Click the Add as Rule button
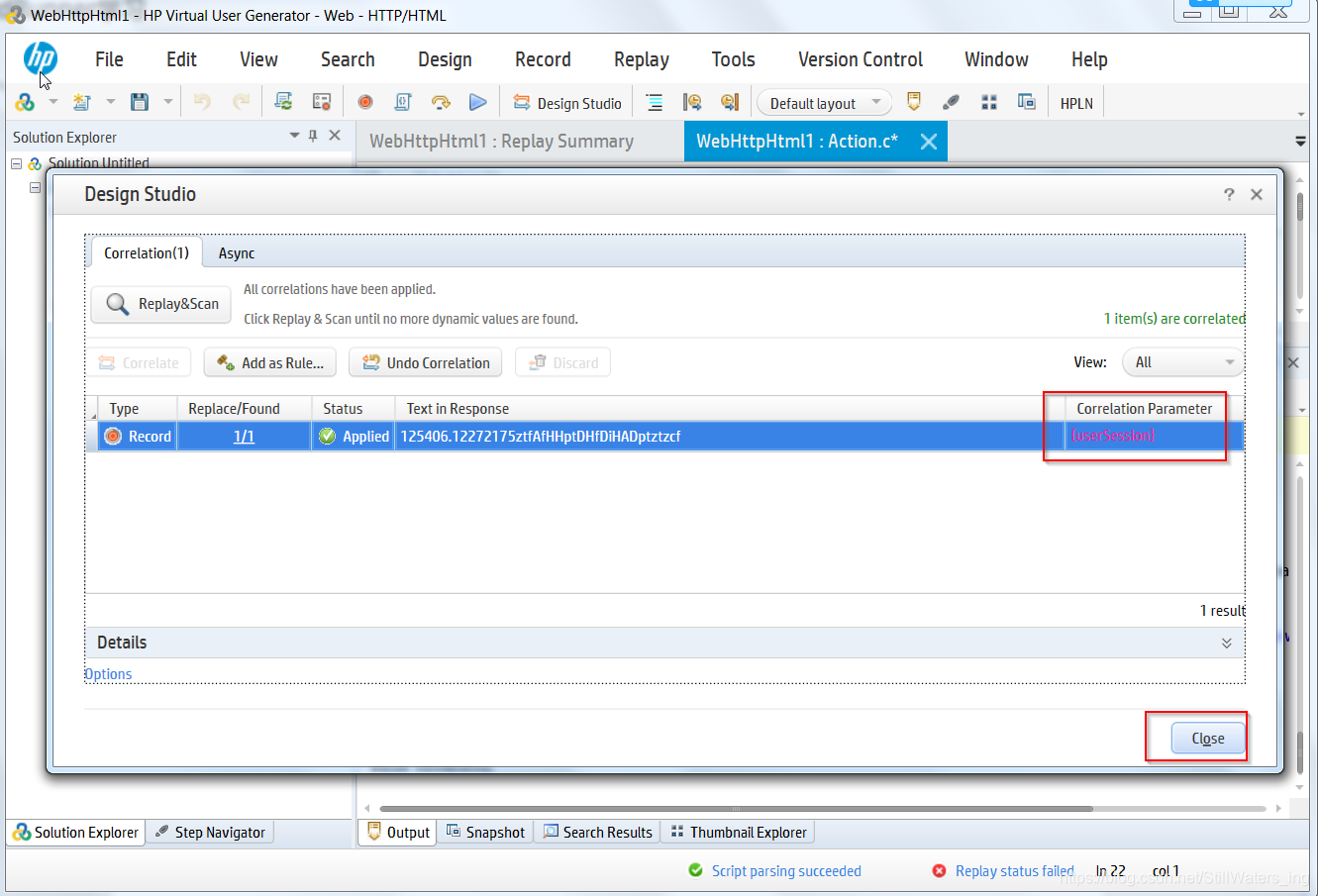This screenshot has width=1318, height=896. click(x=270, y=362)
